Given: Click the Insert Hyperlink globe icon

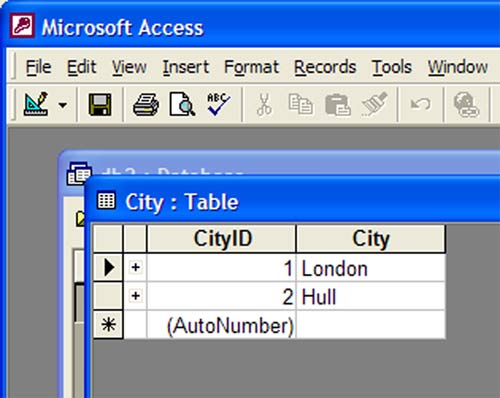Looking at the screenshot, I should click(x=466, y=105).
